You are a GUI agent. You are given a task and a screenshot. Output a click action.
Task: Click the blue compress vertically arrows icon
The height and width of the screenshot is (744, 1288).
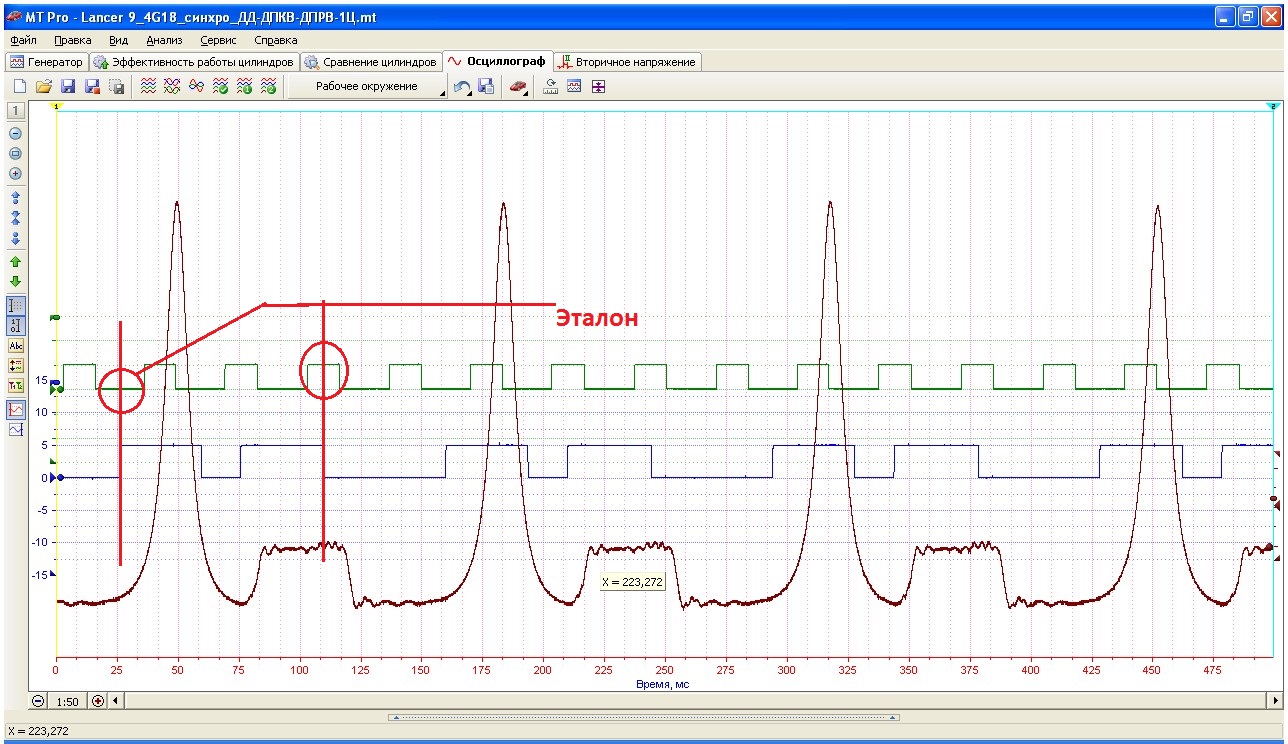(15, 218)
